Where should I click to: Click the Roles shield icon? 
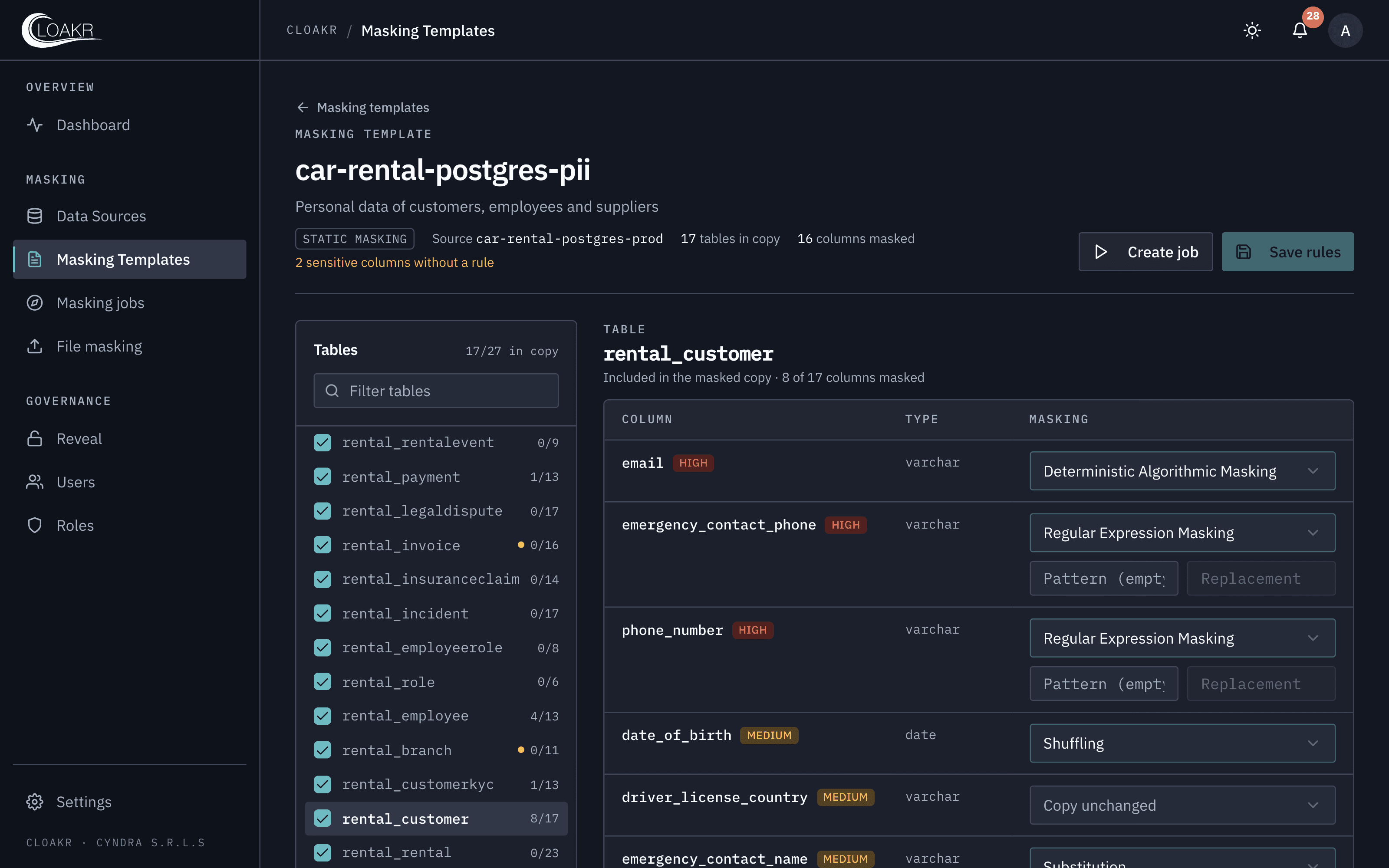point(35,525)
